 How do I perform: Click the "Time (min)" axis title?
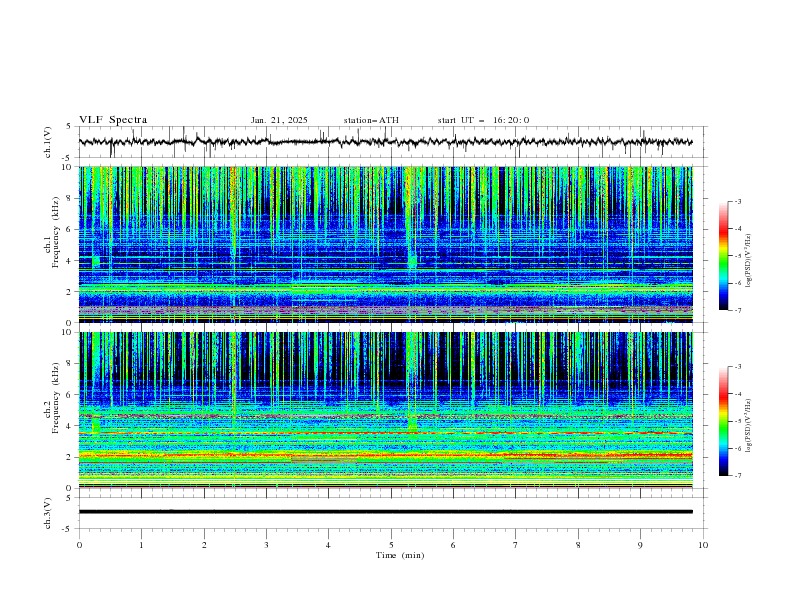[x=400, y=555]
